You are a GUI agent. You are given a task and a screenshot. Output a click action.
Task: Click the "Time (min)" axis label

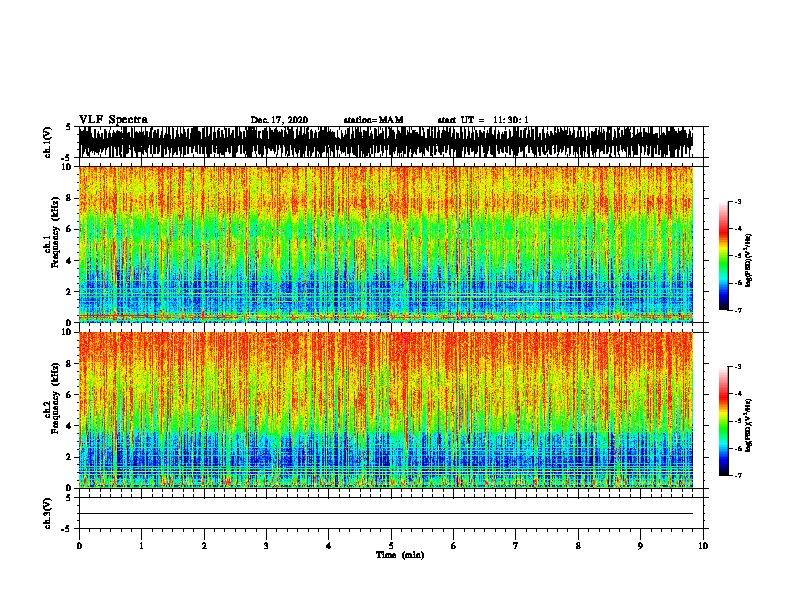coord(400,555)
